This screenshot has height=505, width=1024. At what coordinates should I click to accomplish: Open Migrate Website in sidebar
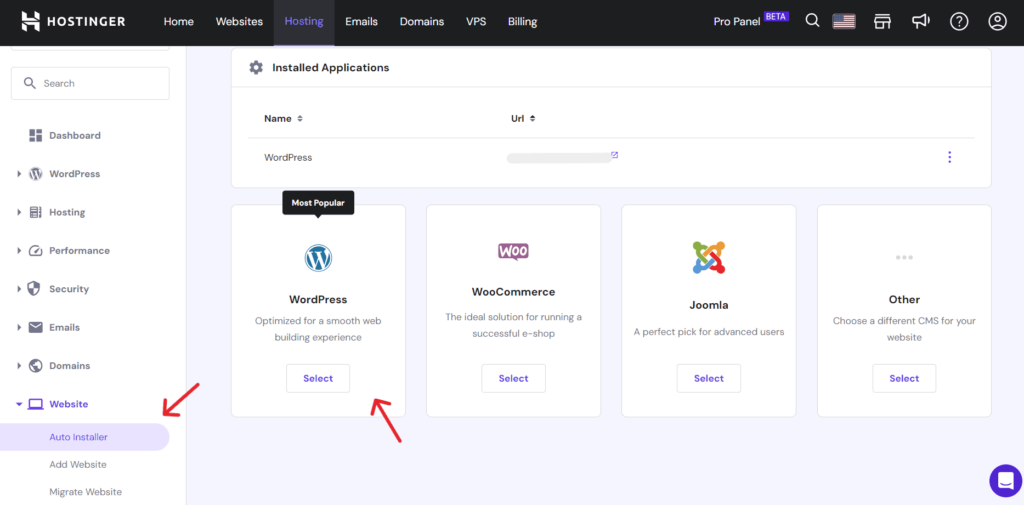click(86, 492)
